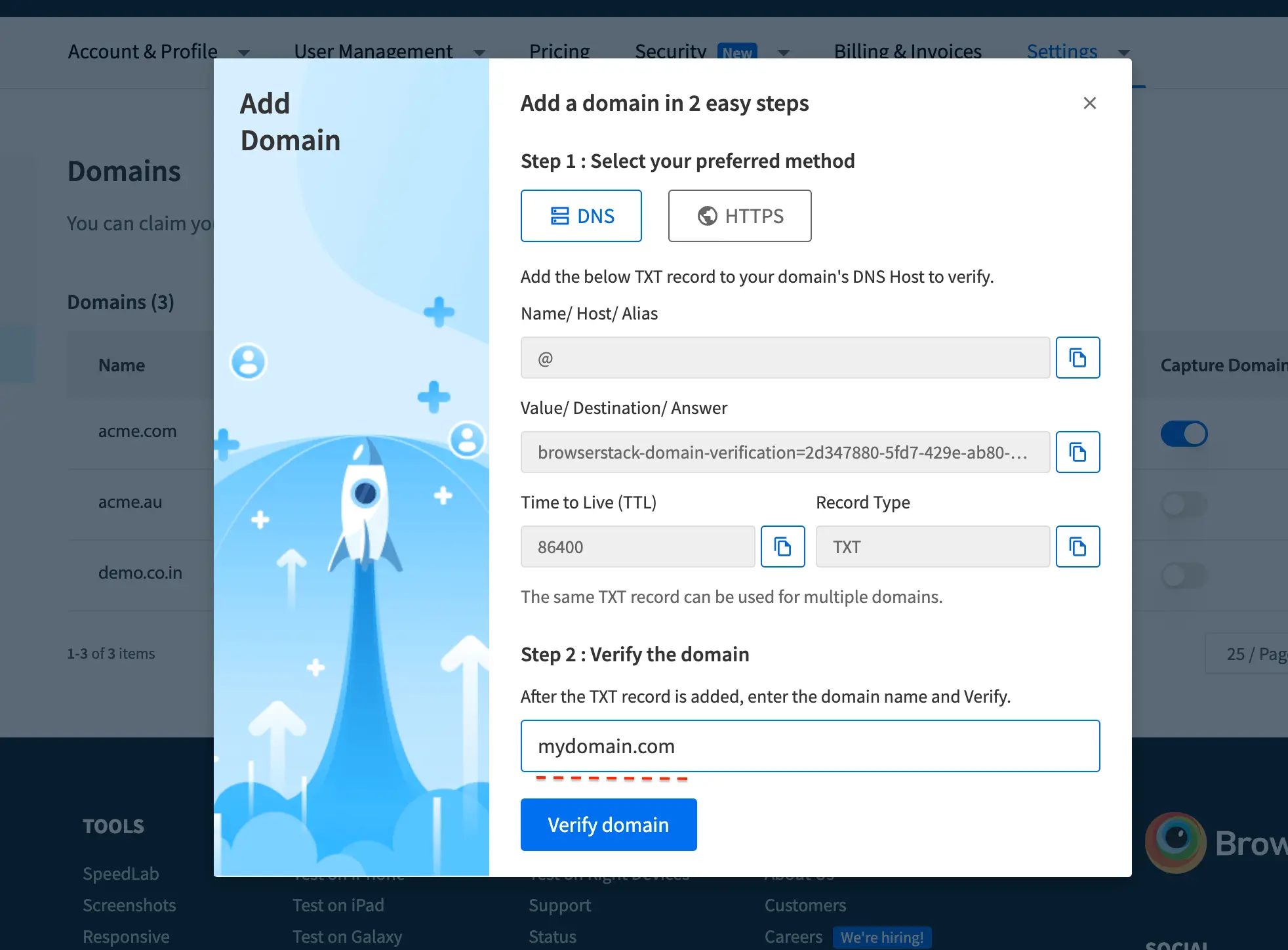This screenshot has width=1288, height=950.
Task: Open the User Management dropdown arrow
Action: [x=479, y=52]
